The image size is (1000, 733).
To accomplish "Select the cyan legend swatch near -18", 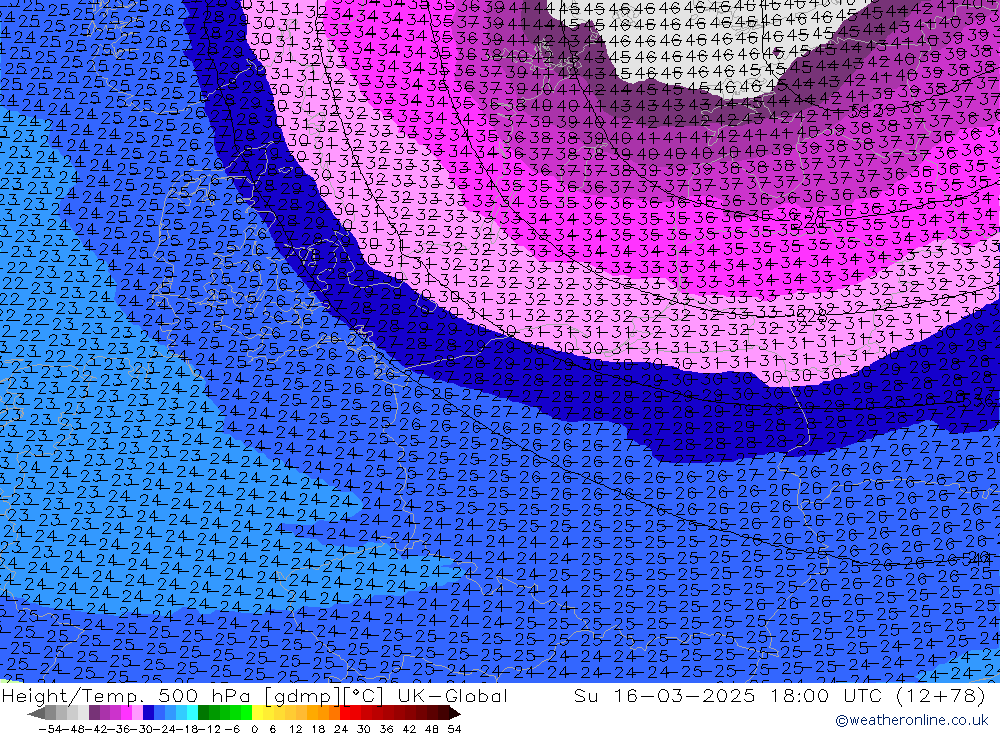I will point(192,712).
